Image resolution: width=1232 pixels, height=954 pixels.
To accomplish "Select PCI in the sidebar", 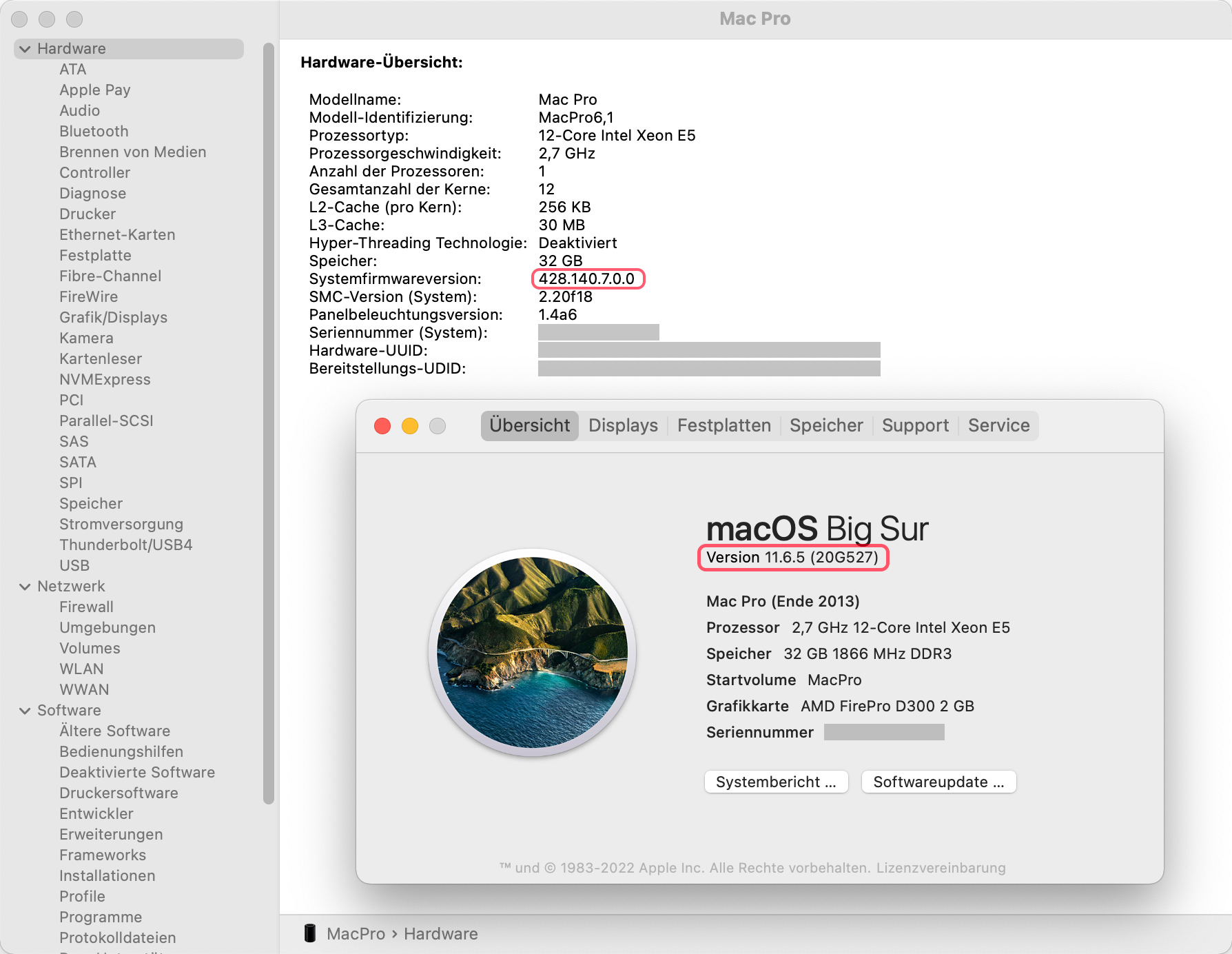I will click(71, 400).
